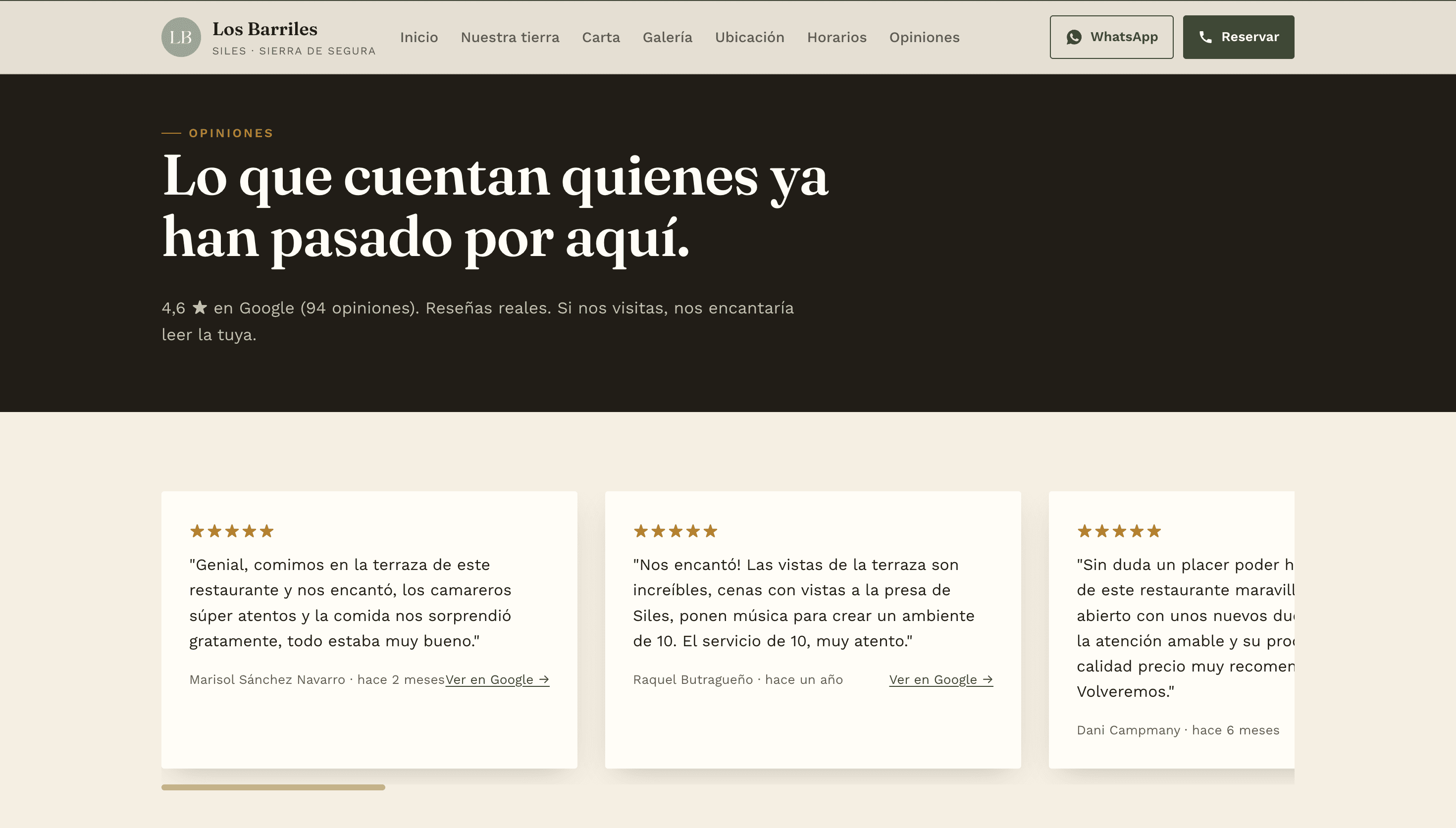
Task: Go to Inicio in navigation
Action: click(x=418, y=37)
